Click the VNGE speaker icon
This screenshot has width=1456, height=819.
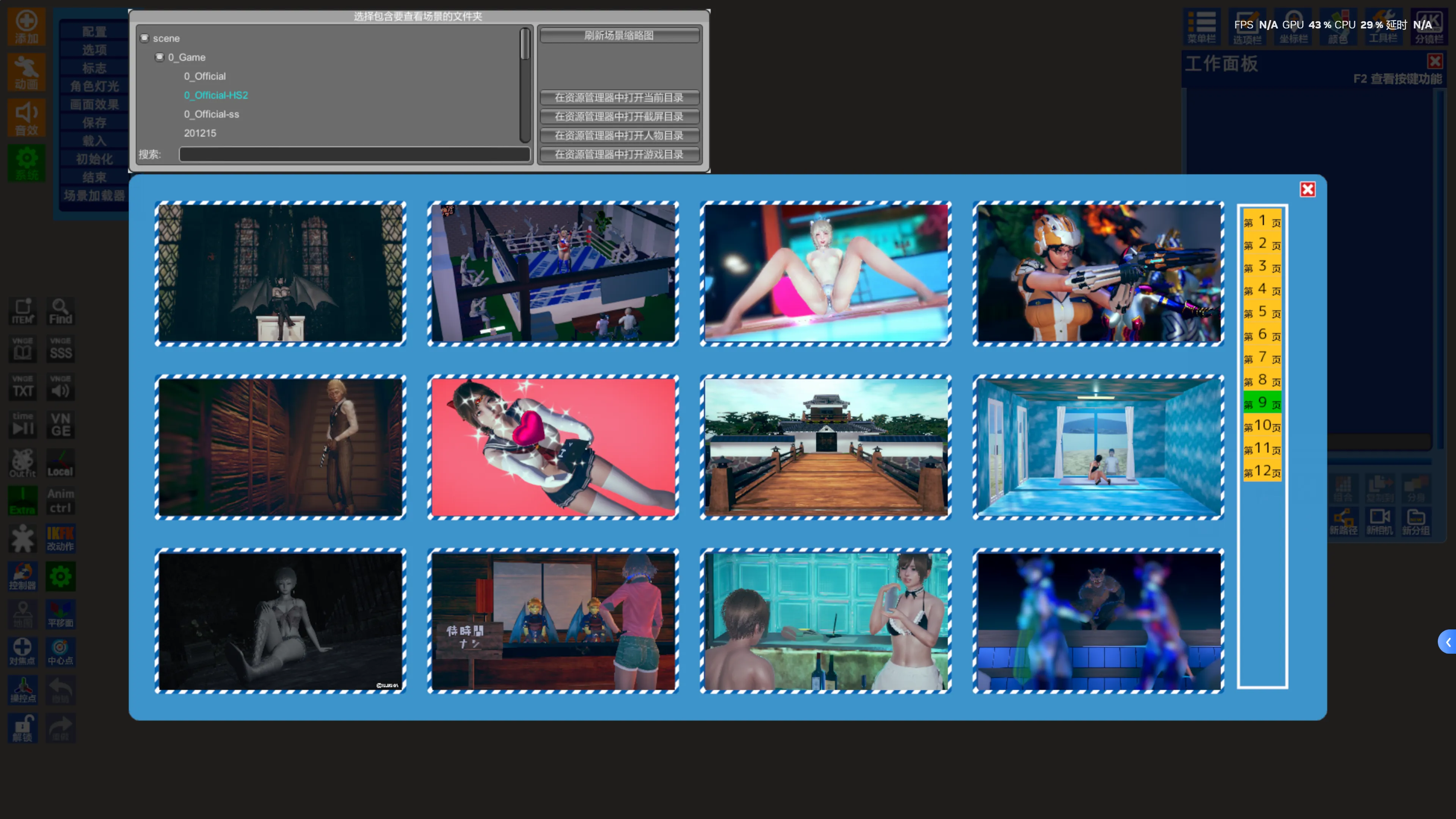61,387
